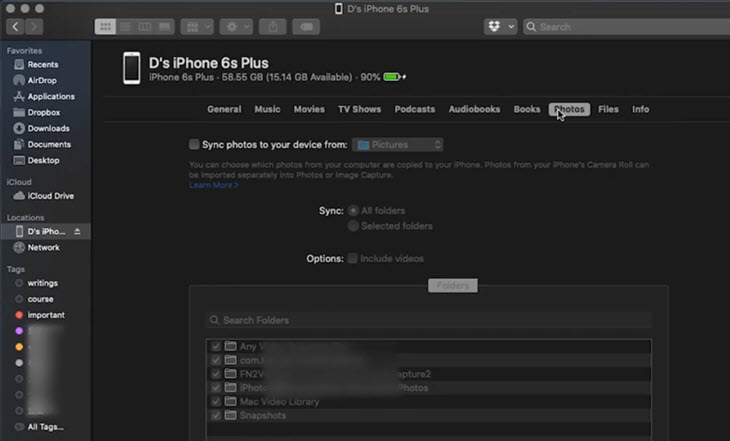Switch to the Audiobooks tab
Image resolution: width=730 pixels, height=441 pixels.
474,109
